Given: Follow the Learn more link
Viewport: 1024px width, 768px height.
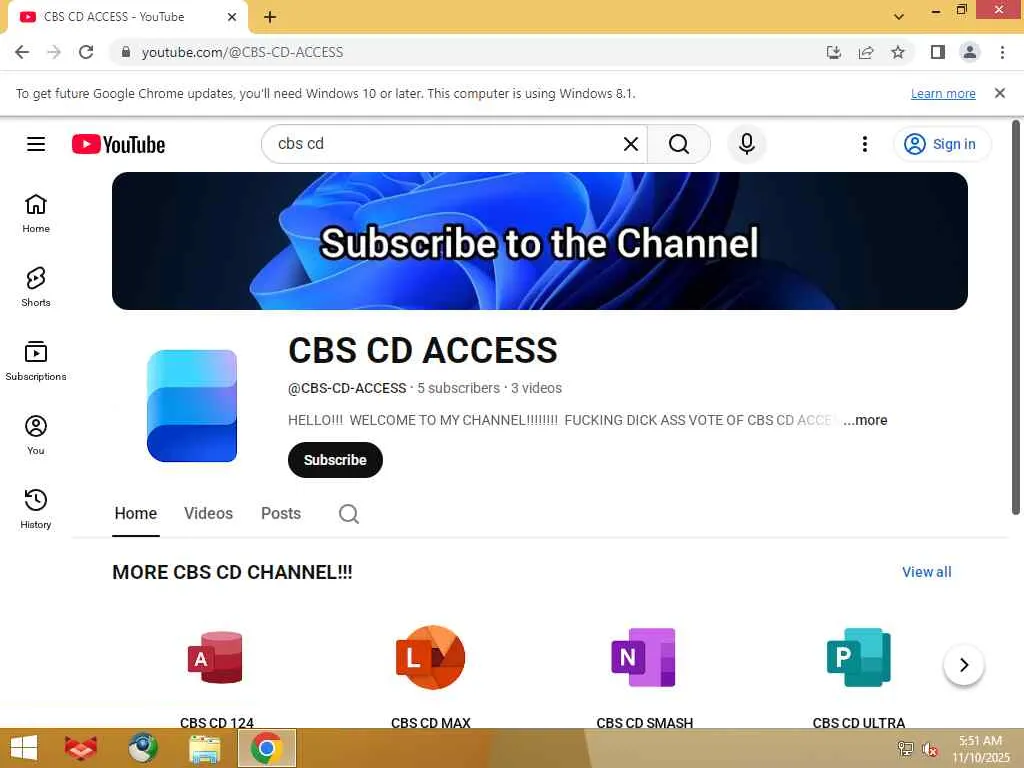Looking at the screenshot, I should click(x=943, y=93).
